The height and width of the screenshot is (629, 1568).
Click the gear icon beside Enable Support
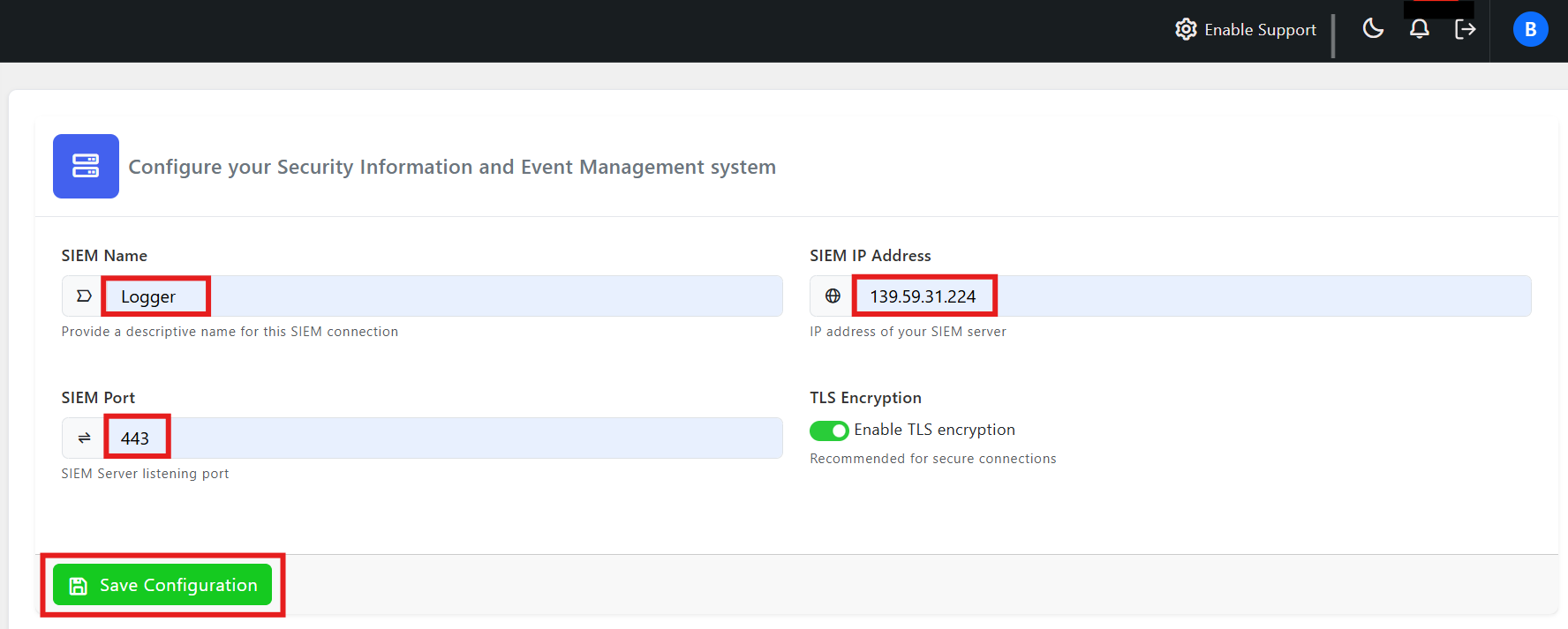[x=1186, y=29]
